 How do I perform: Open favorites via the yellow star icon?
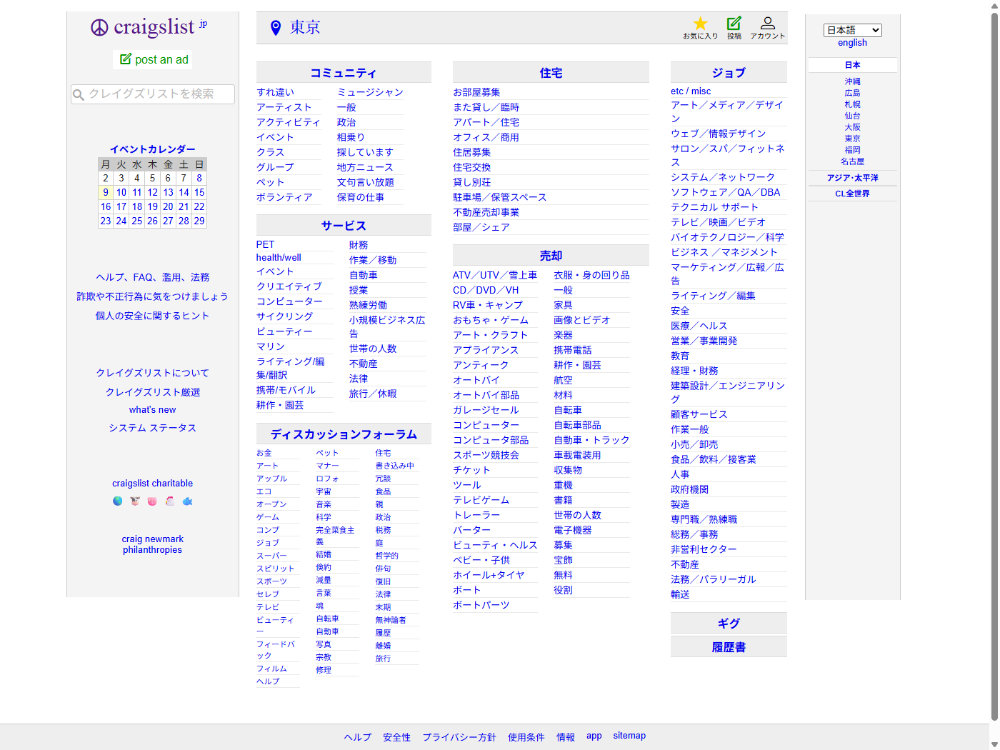(x=700, y=23)
